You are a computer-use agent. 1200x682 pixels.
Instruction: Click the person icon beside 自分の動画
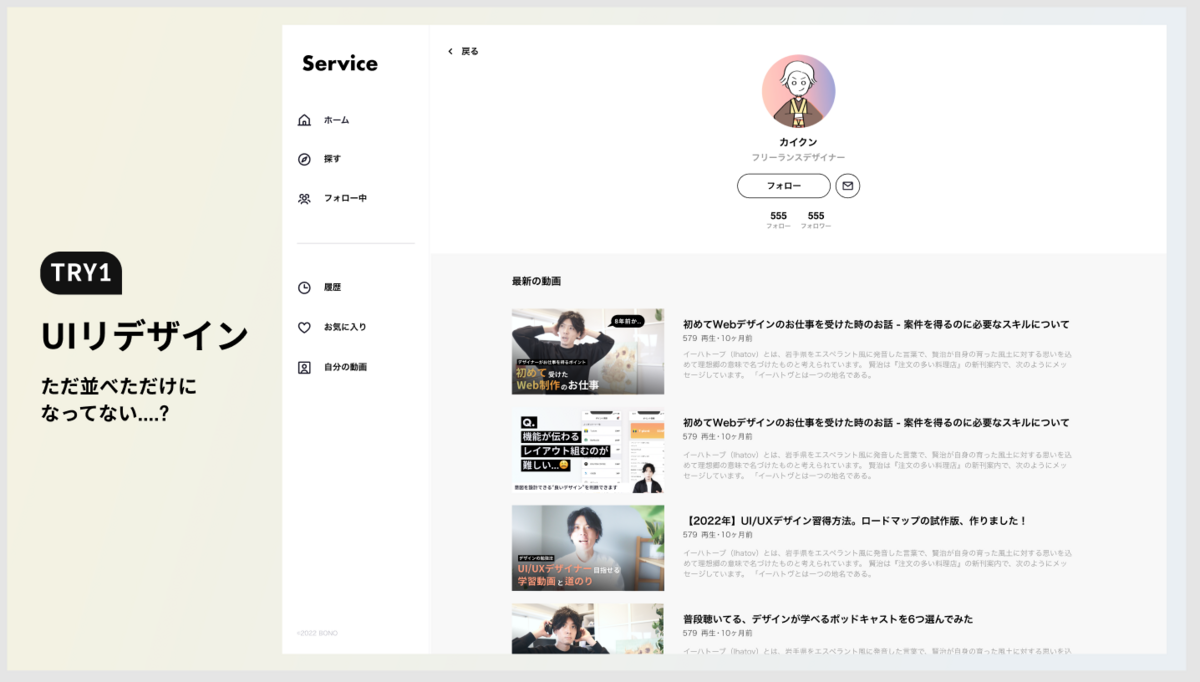[304, 367]
